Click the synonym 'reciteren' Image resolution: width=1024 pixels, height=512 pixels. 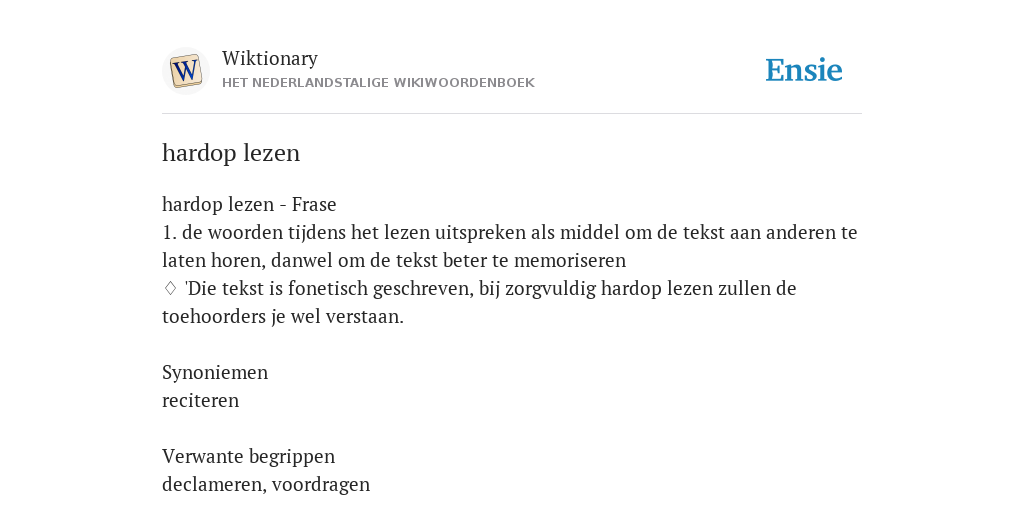200,400
